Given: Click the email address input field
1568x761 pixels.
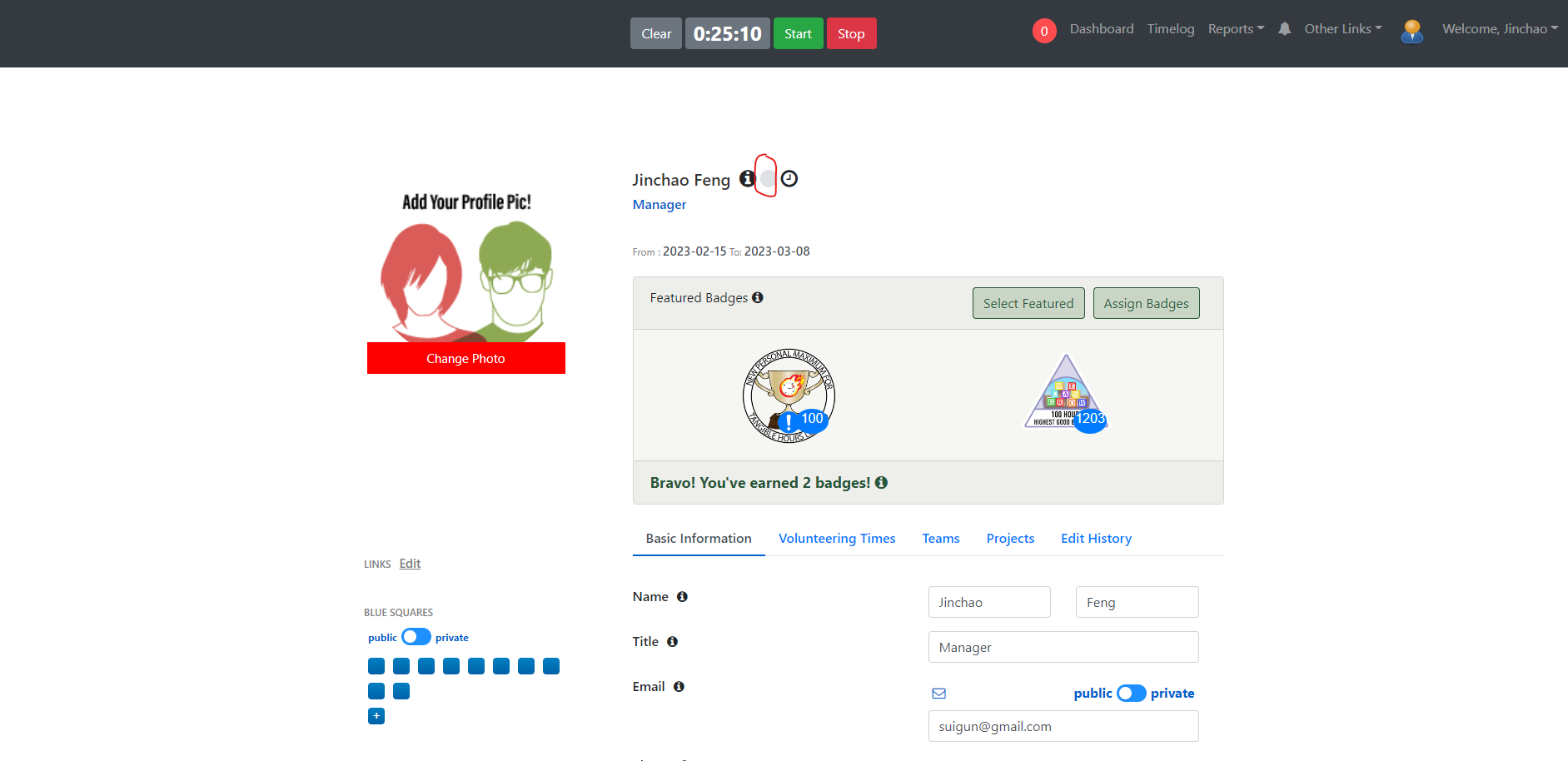Looking at the screenshot, I should click(1063, 726).
